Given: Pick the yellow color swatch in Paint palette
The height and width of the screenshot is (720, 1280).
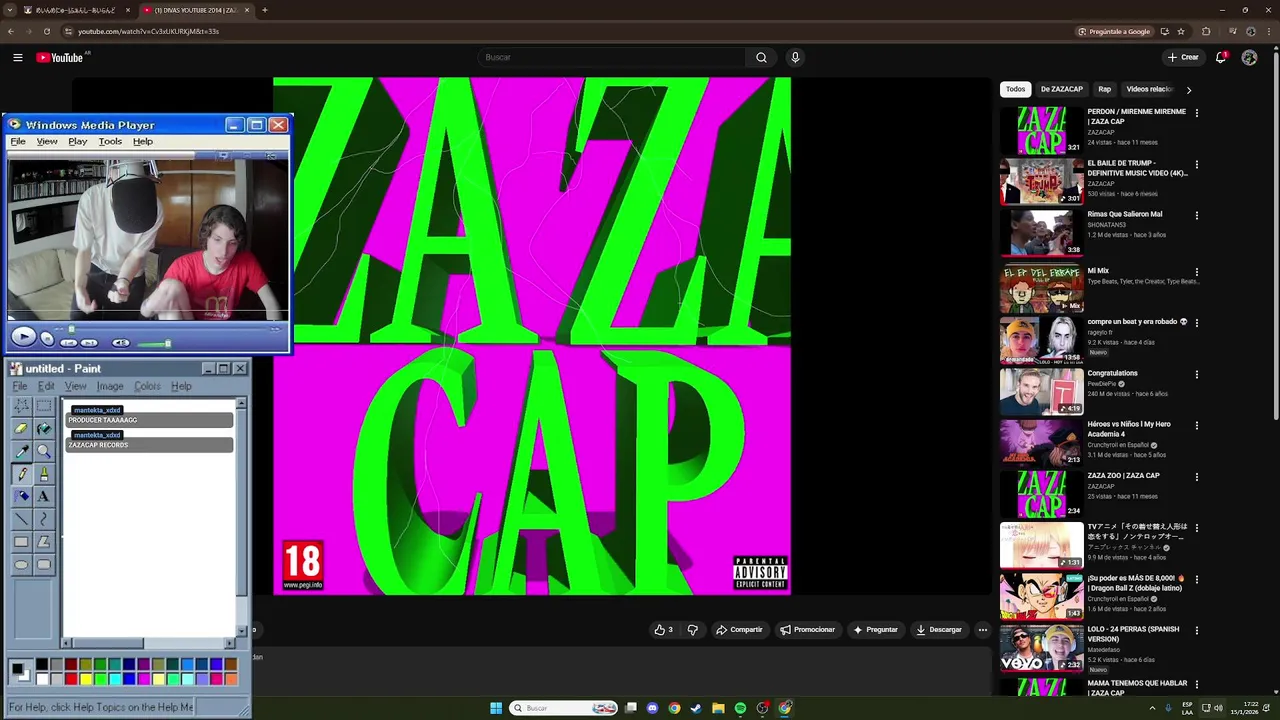Looking at the screenshot, I should coord(86,679).
